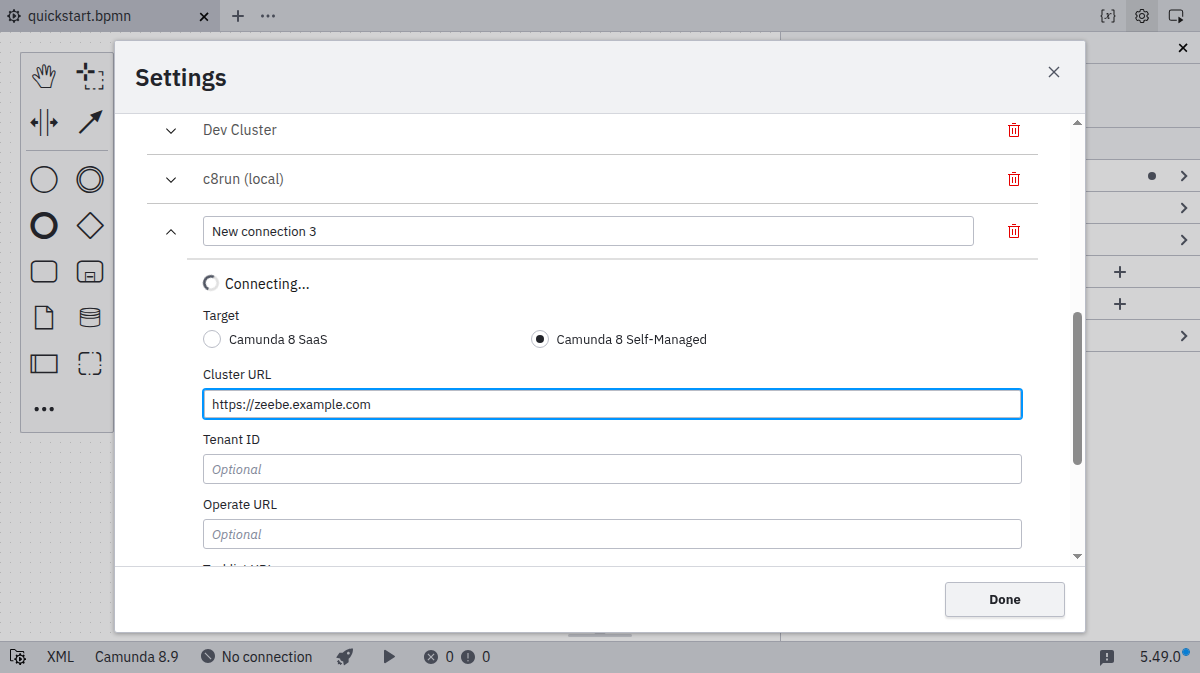Add entry with second plus in properties
Image resolution: width=1200 pixels, height=673 pixels.
[1120, 304]
